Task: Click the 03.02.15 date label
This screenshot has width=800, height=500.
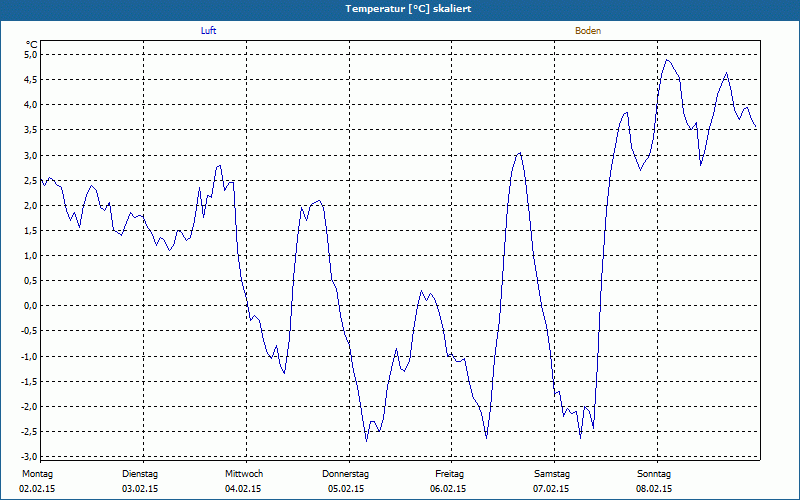Action: click(x=140, y=489)
